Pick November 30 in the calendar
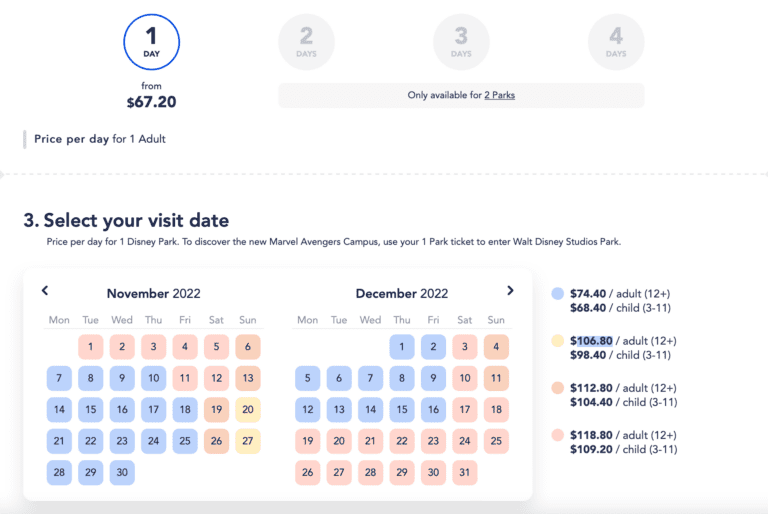 [x=122, y=471]
